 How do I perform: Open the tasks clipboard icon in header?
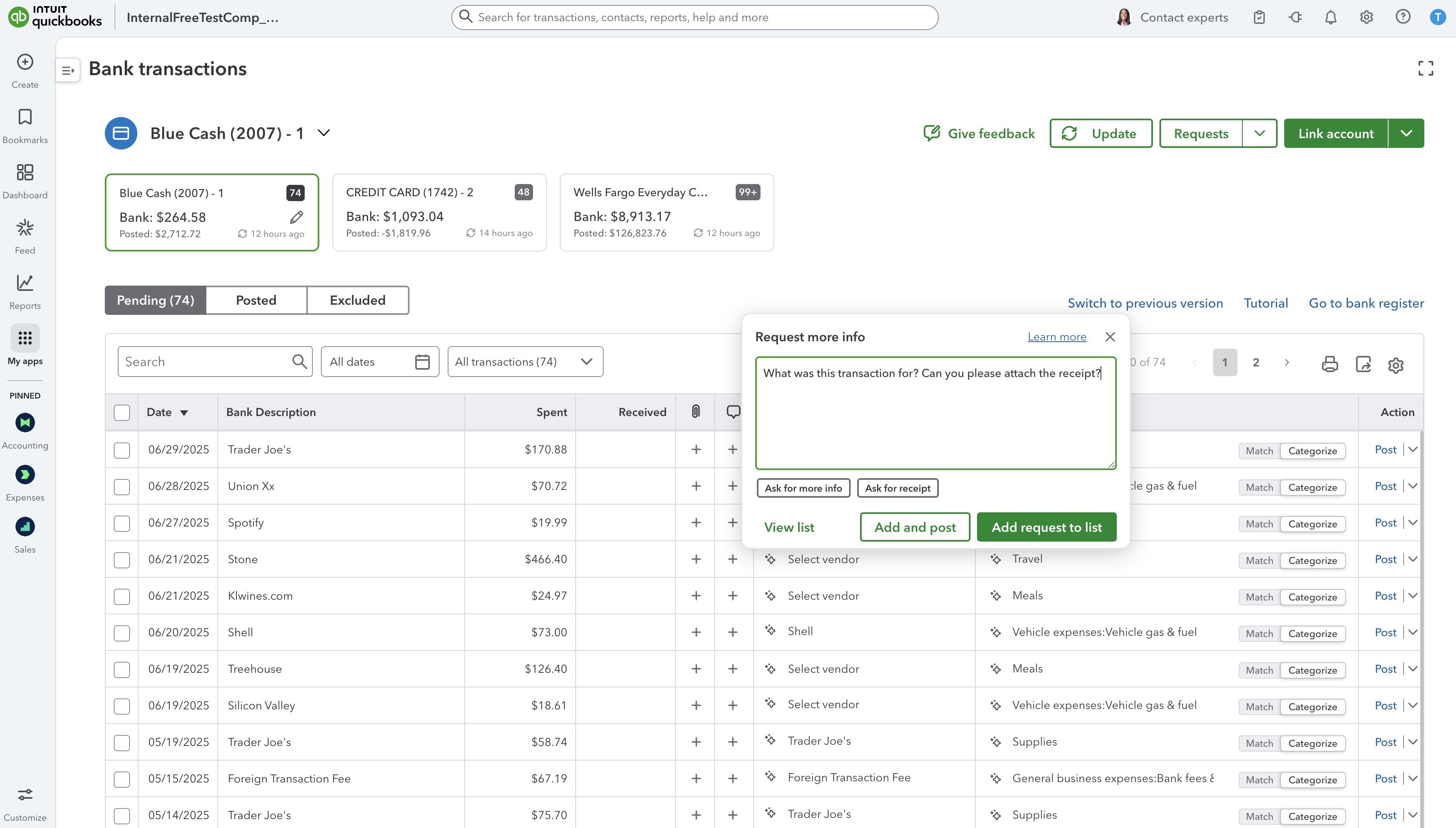1259,17
